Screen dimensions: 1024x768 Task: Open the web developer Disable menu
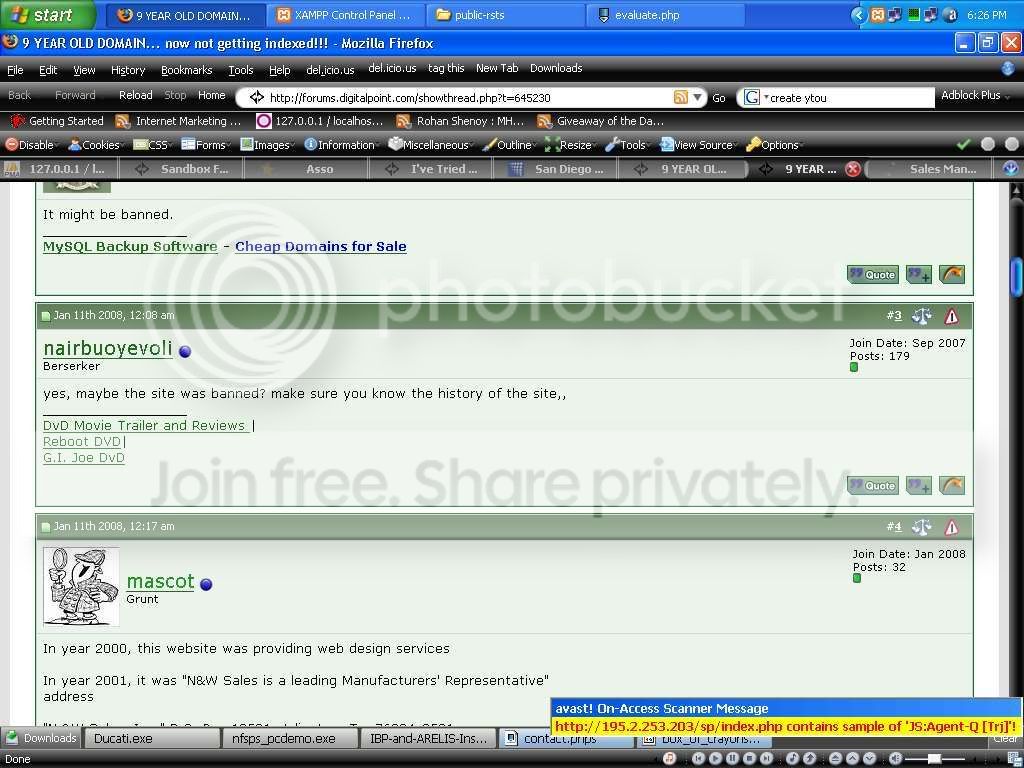pyautogui.click(x=32, y=145)
